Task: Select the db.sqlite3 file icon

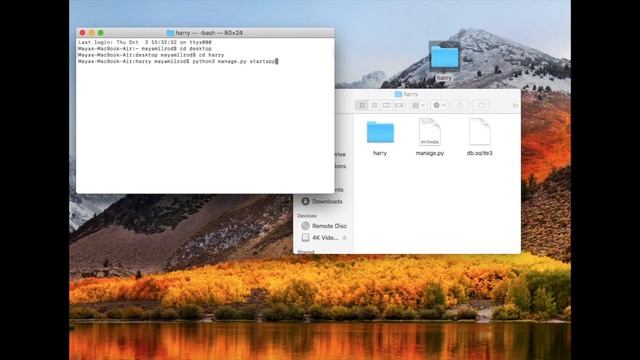Action: [x=480, y=132]
